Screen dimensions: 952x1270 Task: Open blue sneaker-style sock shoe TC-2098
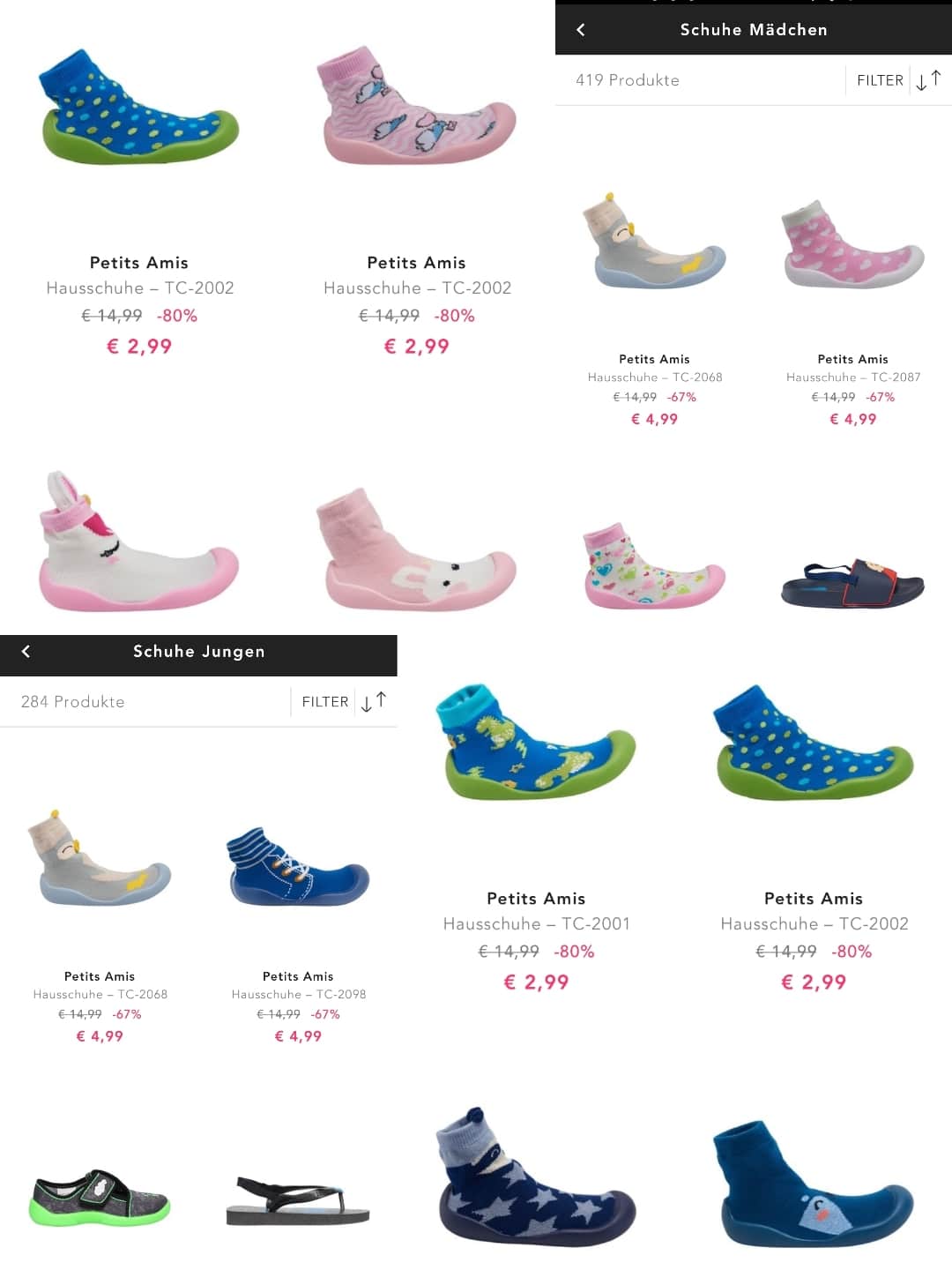[298, 867]
